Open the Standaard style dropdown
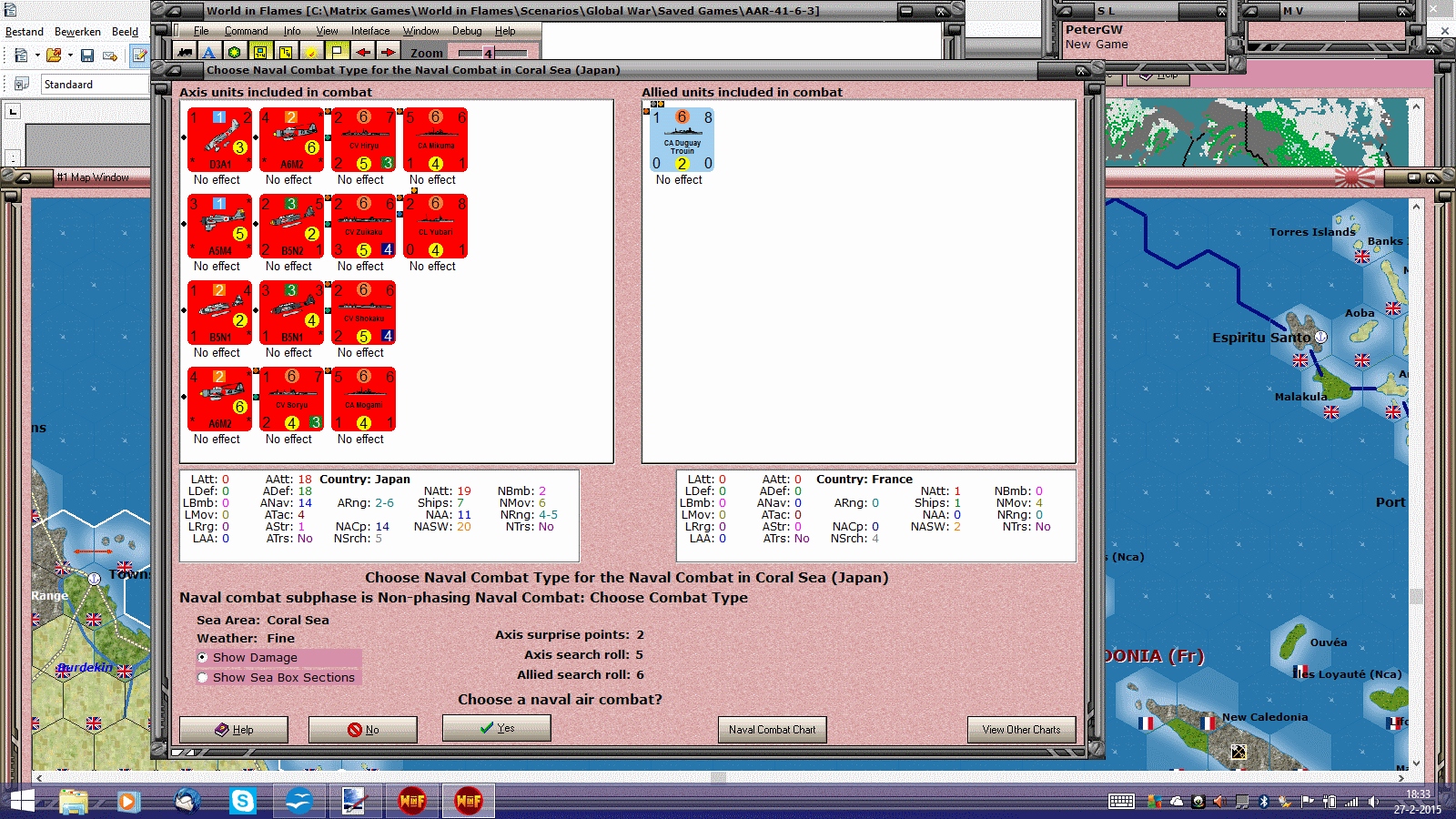Viewport: 1456px width, 819px height. point(95,84)
